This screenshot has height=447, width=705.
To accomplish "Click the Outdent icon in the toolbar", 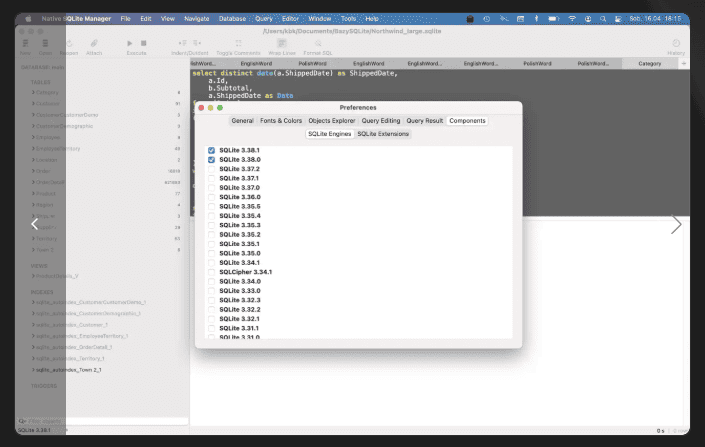I will click(197, 43).
